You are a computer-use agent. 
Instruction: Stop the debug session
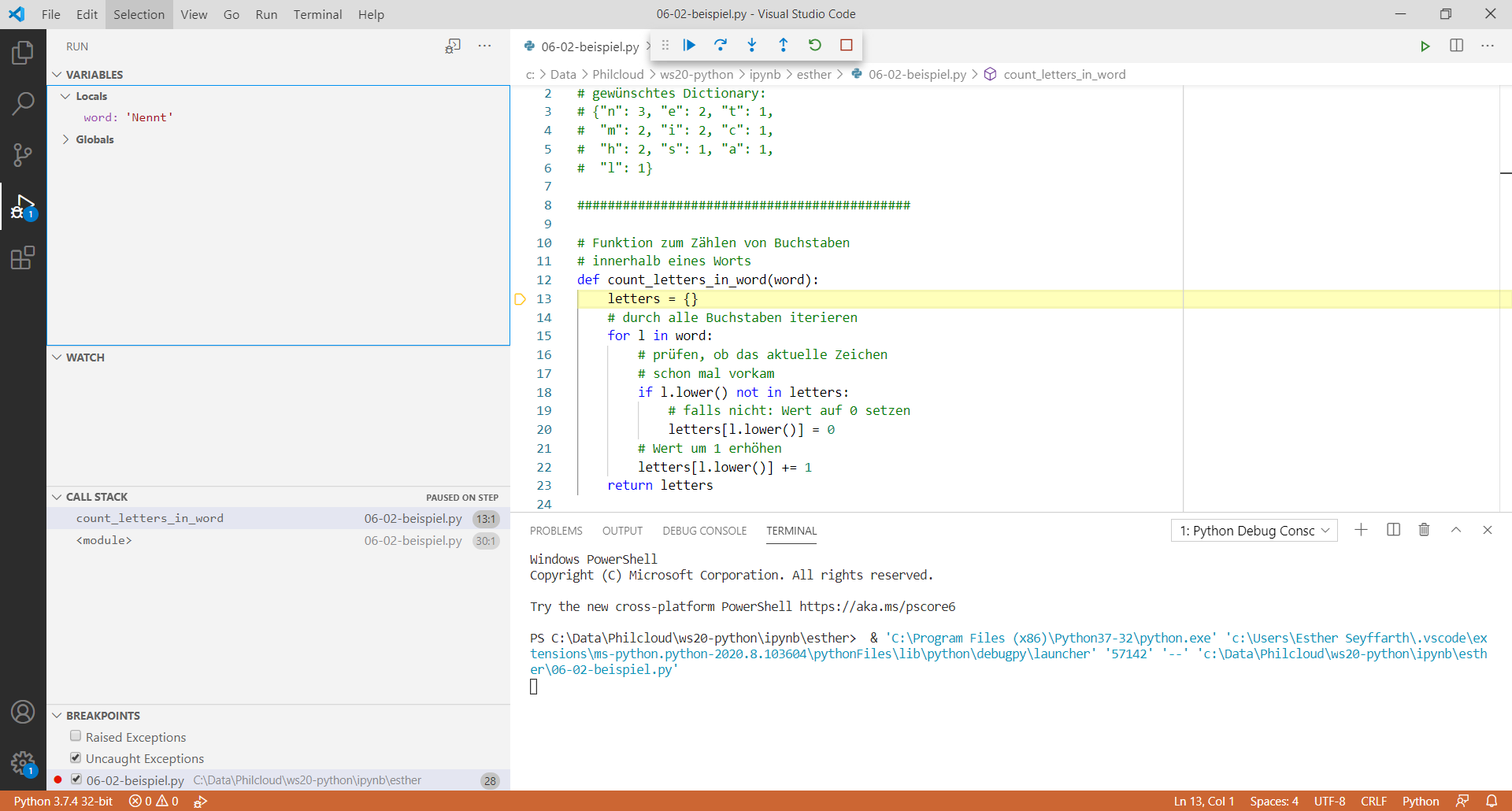(x=847, y=45)
